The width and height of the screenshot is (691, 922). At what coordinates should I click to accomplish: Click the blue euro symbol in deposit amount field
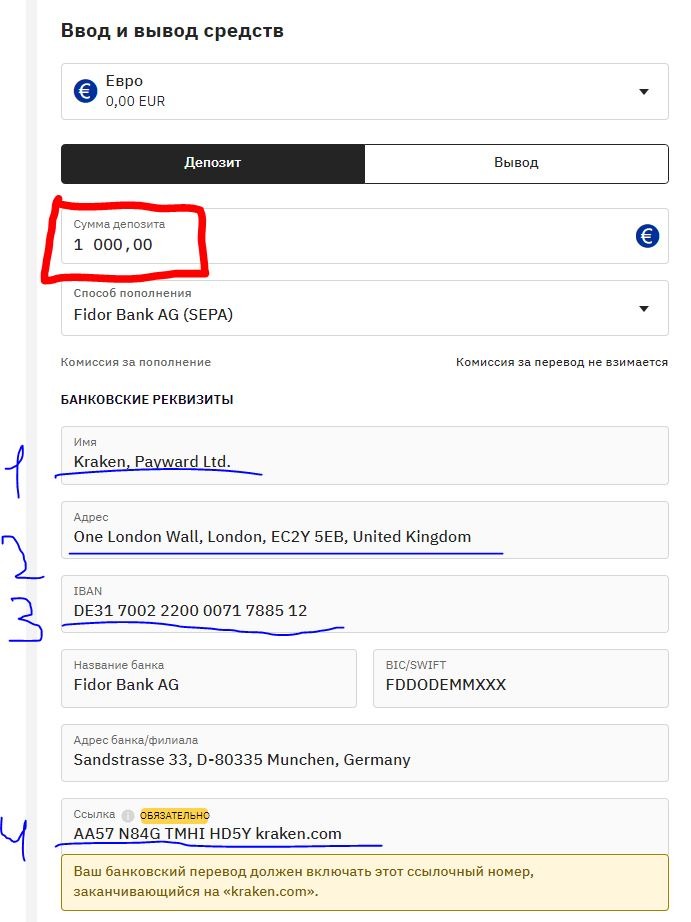point(647,236)
